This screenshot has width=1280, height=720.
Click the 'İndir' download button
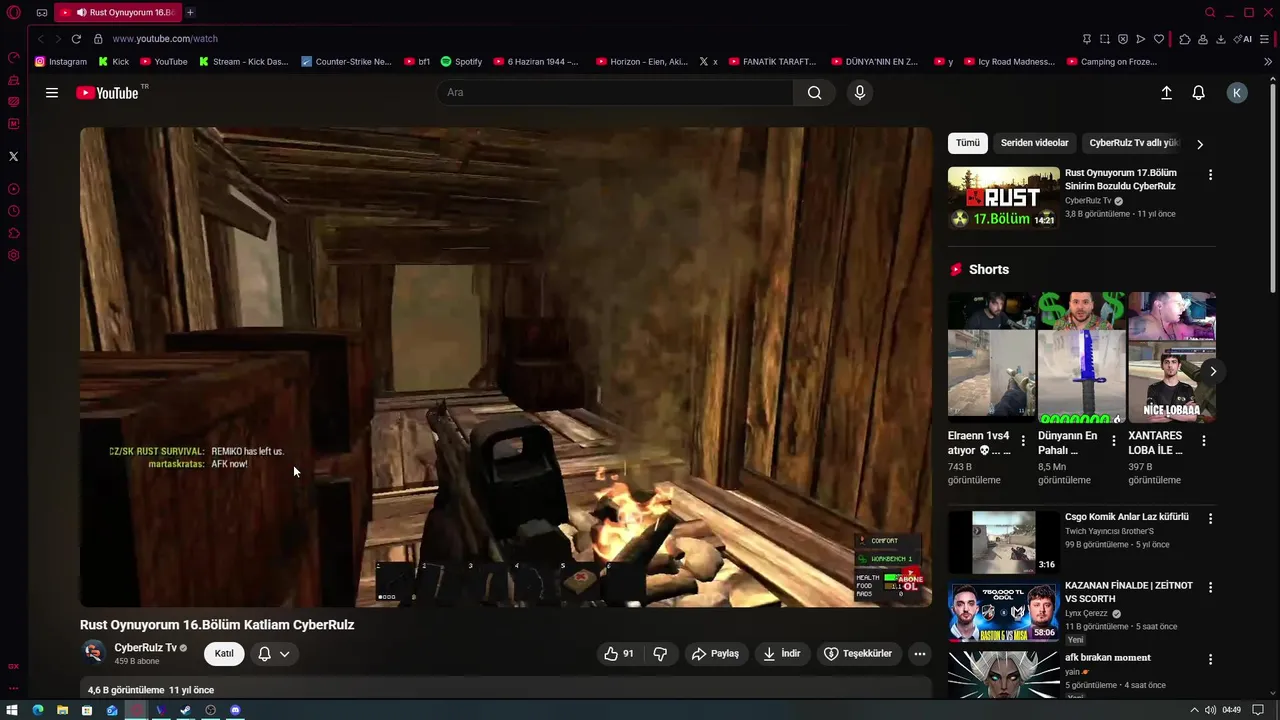tap(782, 654)
